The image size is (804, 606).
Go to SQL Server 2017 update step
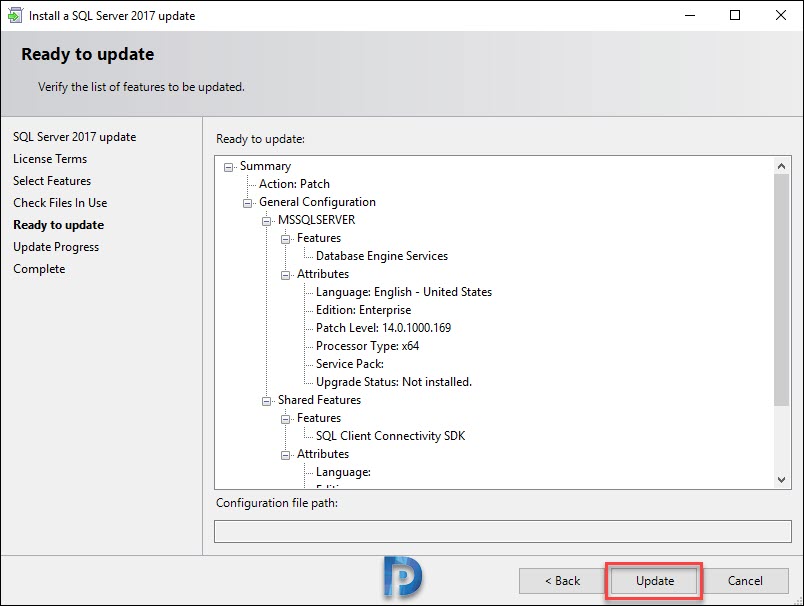pyautogui.click(x=74, y=137)
